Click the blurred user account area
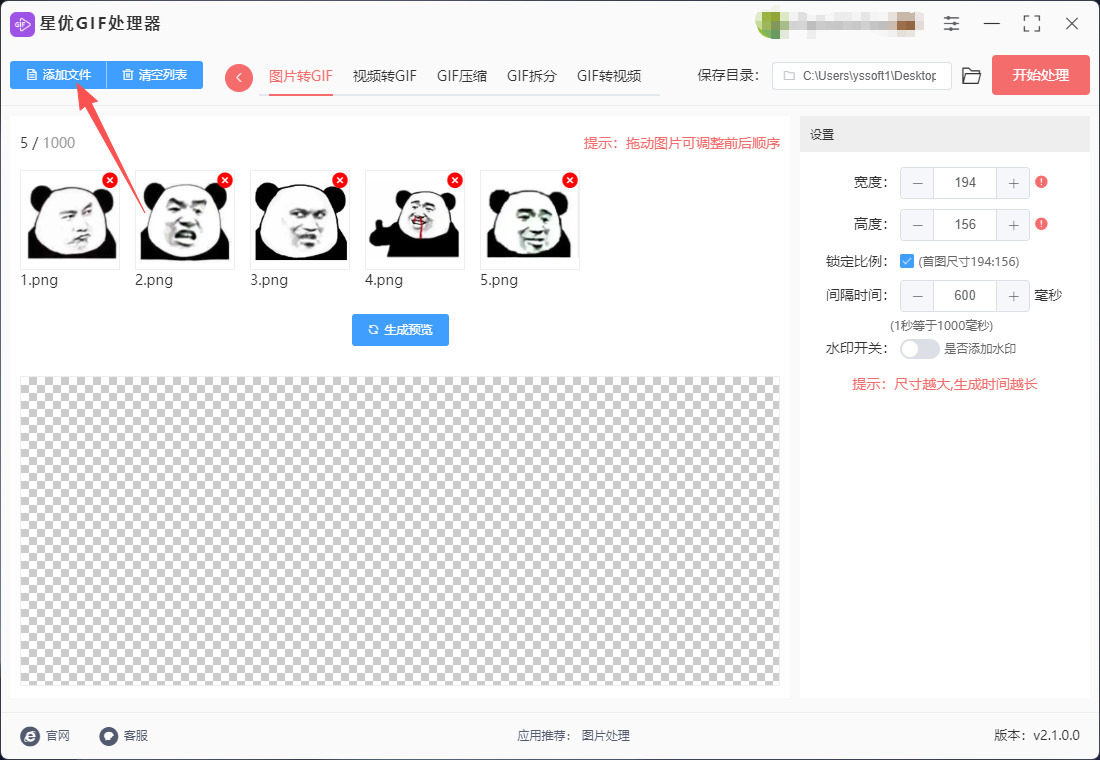The image size is (1100, 760). [838, 24]
